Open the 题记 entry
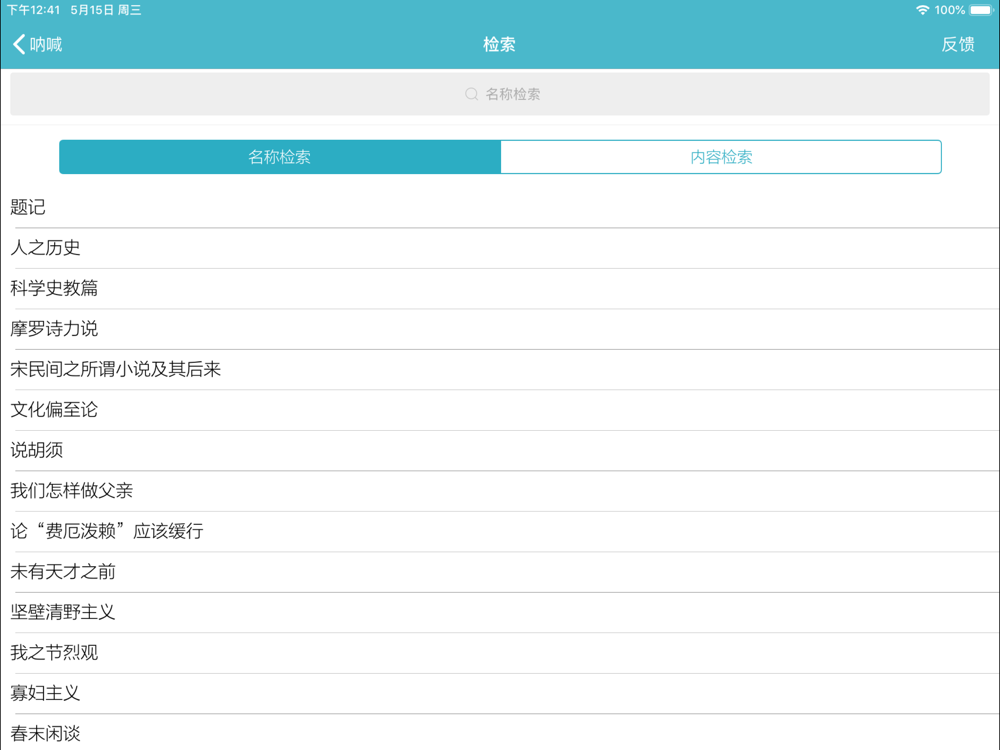This screenshot has height=750, width=1000. coord(500,207)
